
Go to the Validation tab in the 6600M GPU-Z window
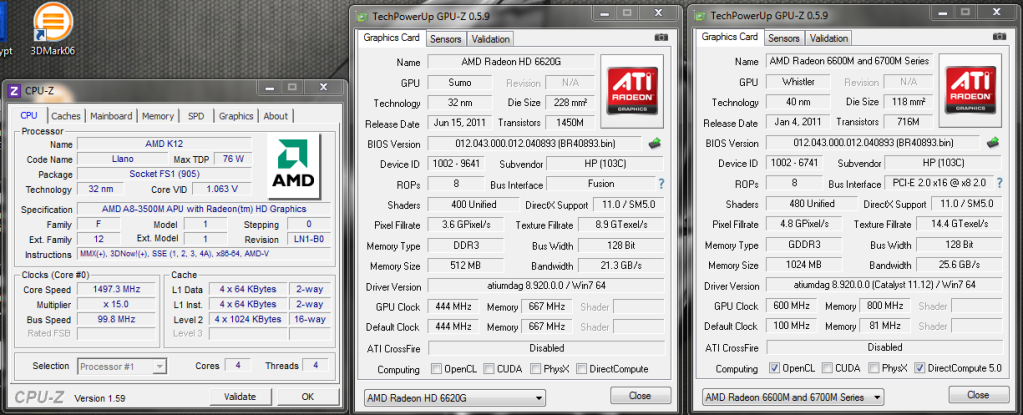[829, 39]
